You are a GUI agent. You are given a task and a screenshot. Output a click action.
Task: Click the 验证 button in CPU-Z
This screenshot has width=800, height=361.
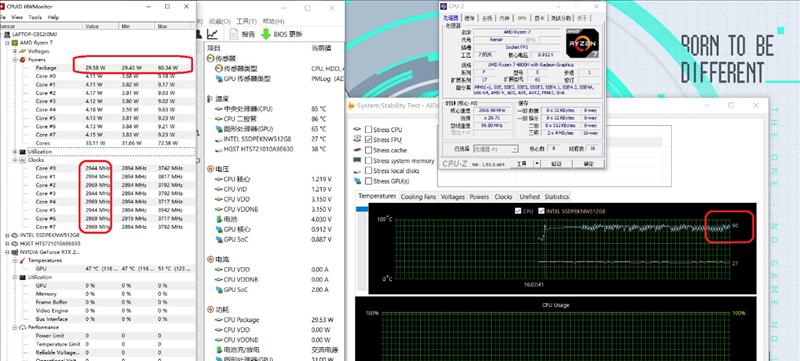coord(556,164)
